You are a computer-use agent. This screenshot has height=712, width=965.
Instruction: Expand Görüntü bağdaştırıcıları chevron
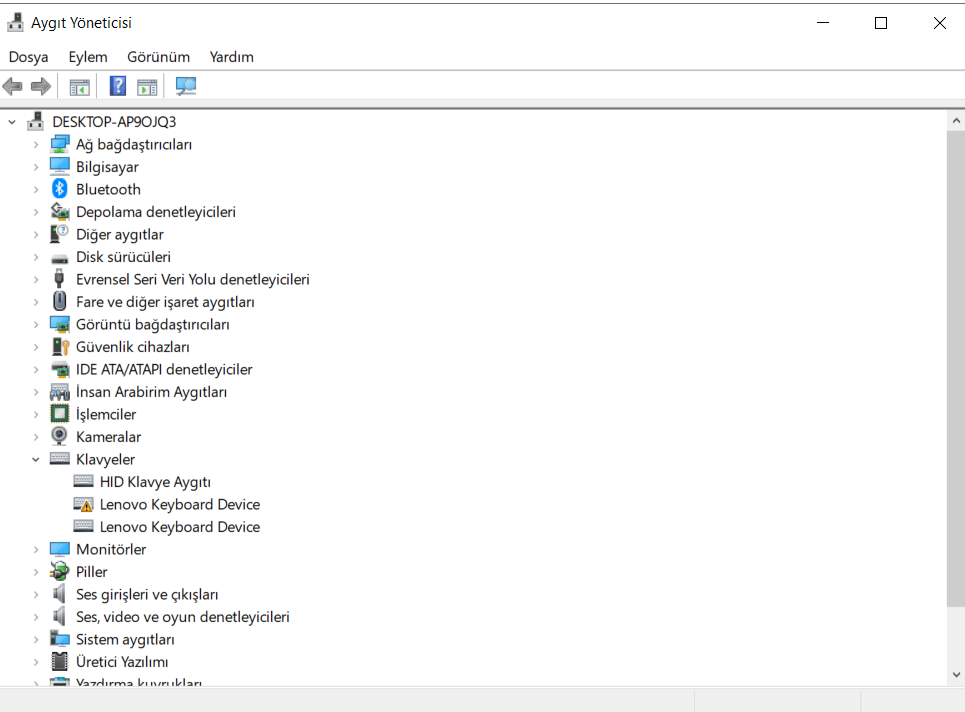point(36,324)
